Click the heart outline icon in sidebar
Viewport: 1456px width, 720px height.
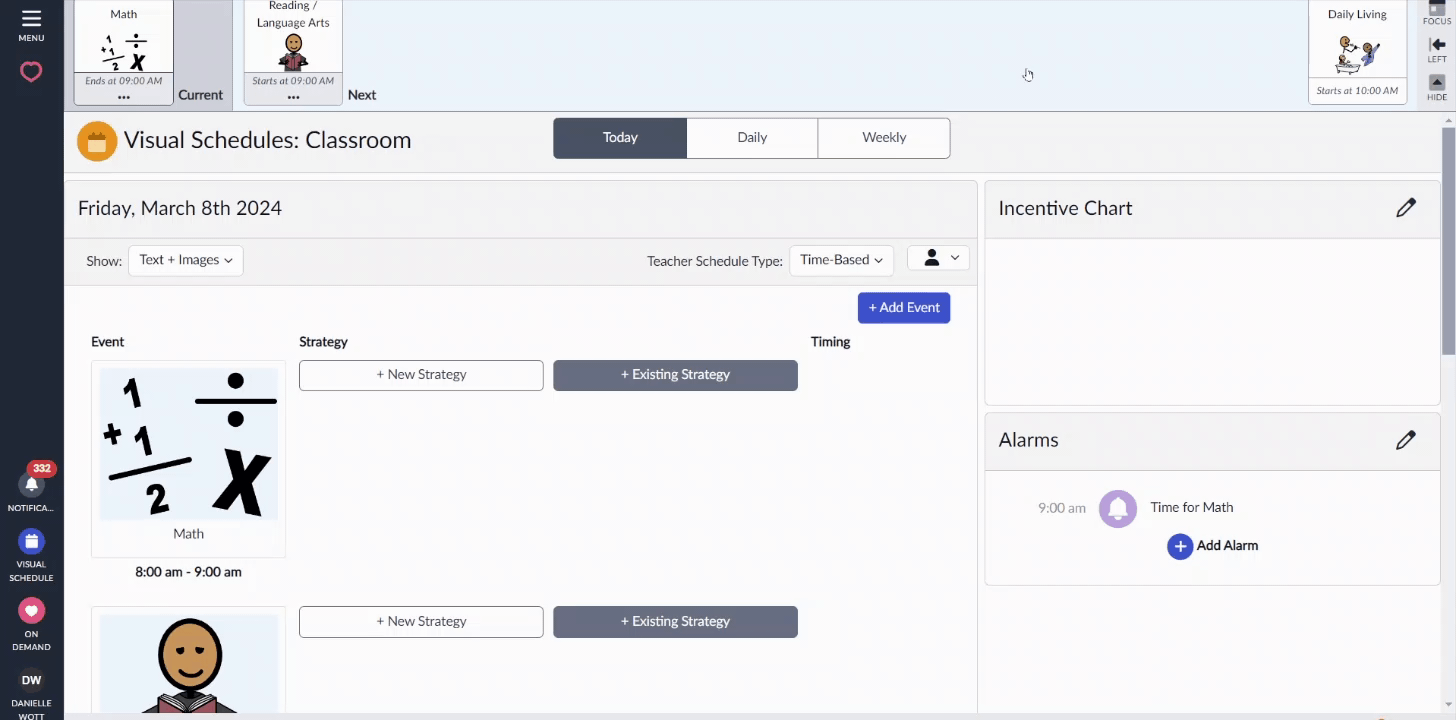coord(31,72)
